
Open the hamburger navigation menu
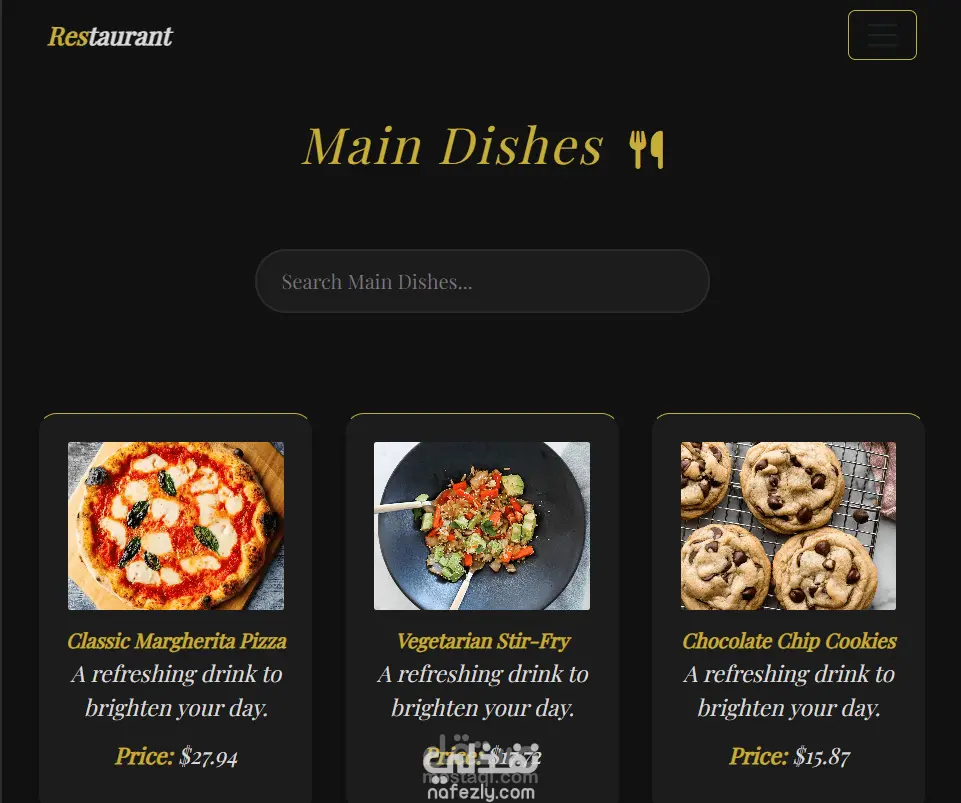[882, 35]
